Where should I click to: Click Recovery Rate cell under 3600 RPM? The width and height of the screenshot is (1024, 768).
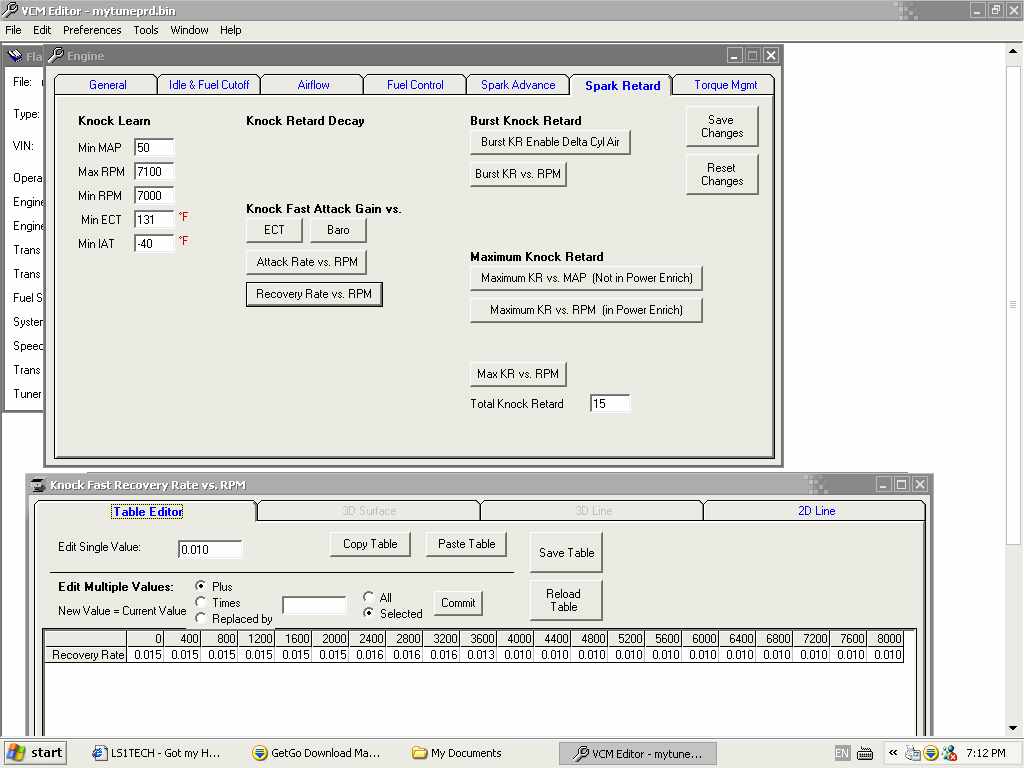point(479,655)
